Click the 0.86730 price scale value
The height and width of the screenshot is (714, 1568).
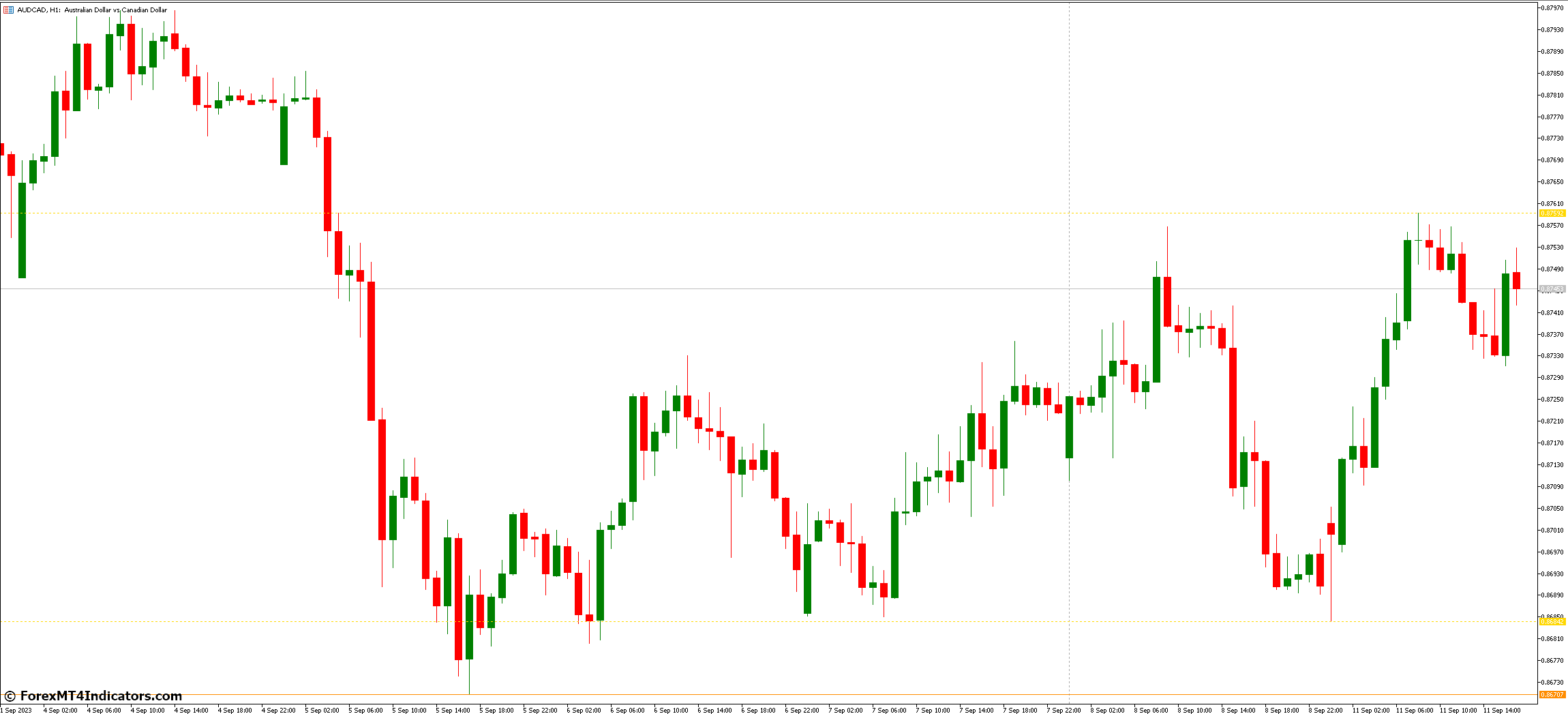coord(1552,682)
